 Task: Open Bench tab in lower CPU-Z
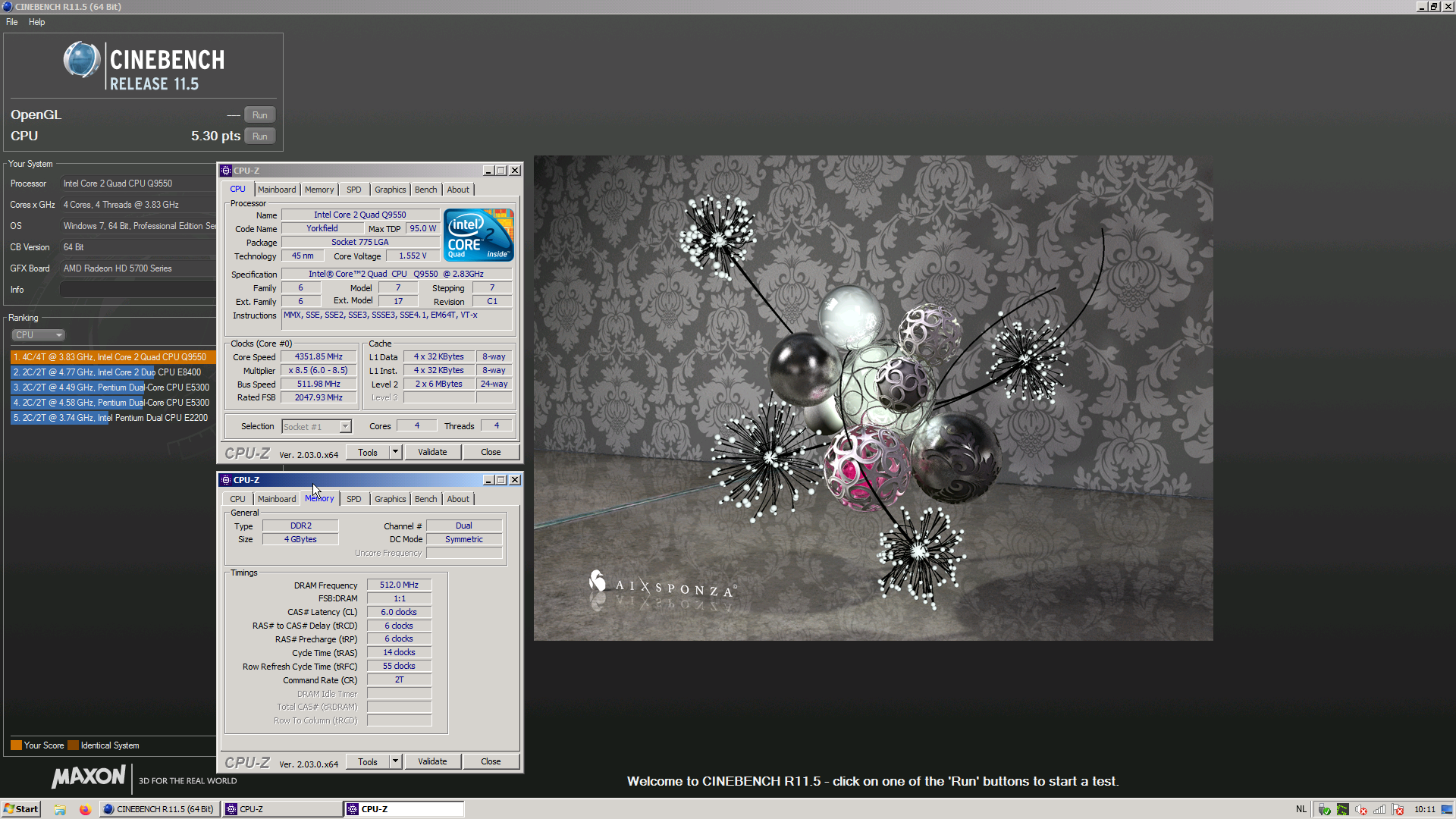coord(426,499)
